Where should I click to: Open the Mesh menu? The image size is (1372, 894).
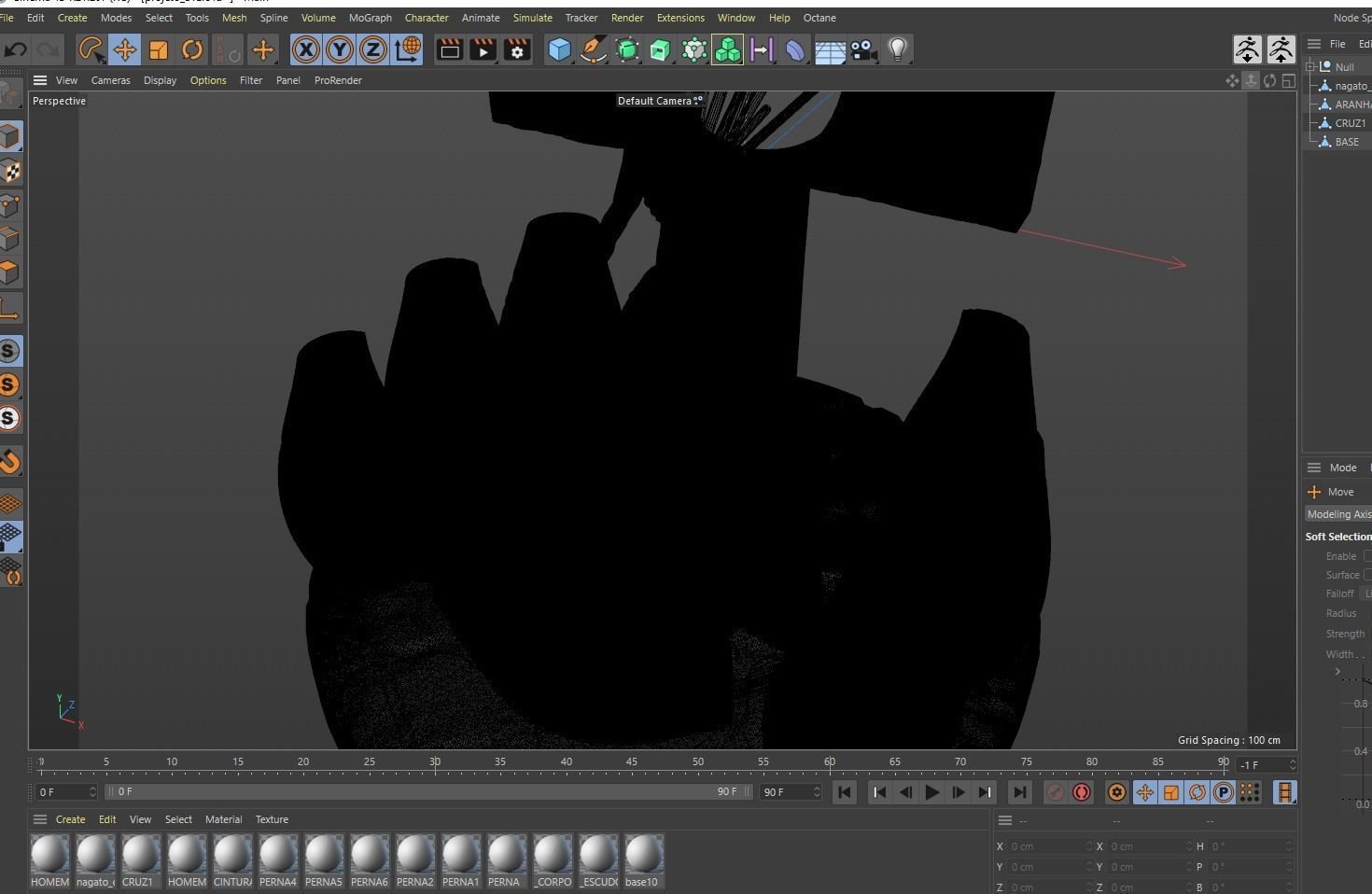(x=234, y=18)
